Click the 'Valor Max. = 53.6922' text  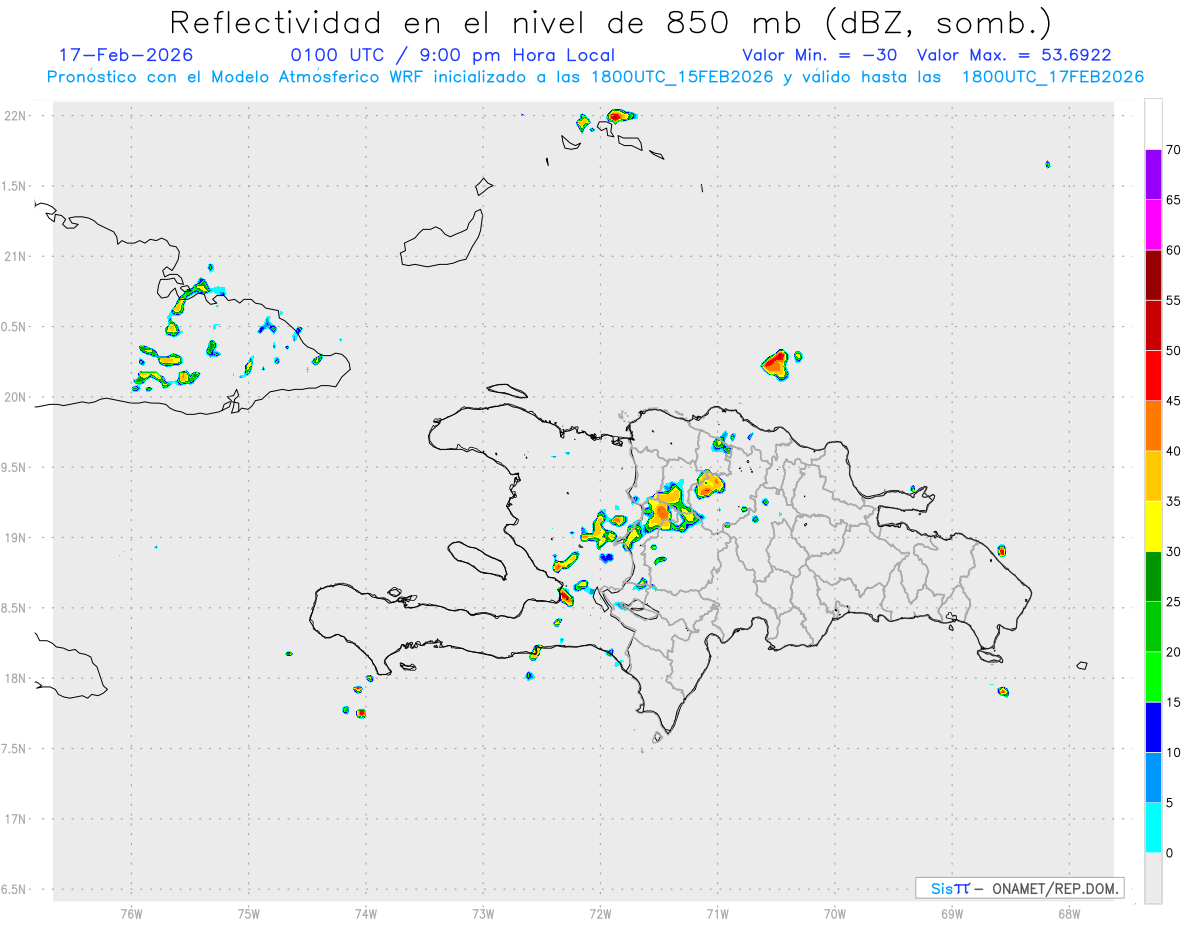(1013, 55)
